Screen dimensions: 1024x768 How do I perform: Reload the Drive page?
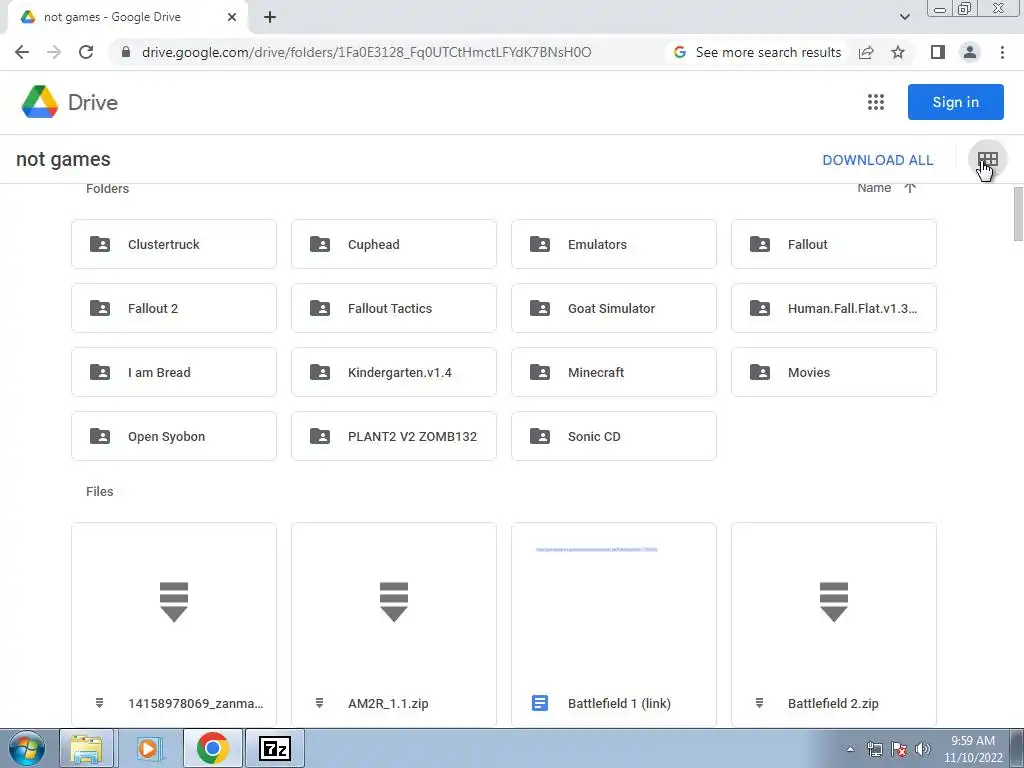click(x=86, y=52)
